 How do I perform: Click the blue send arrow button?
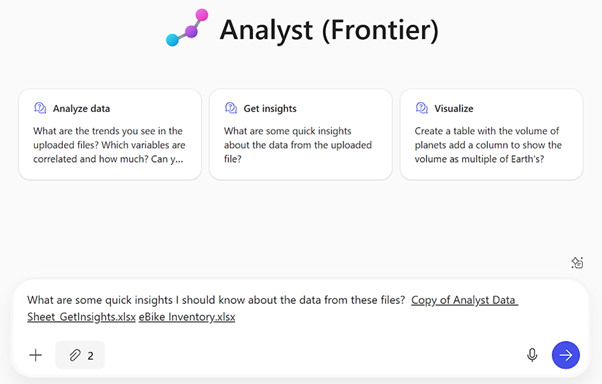point(566,355)
